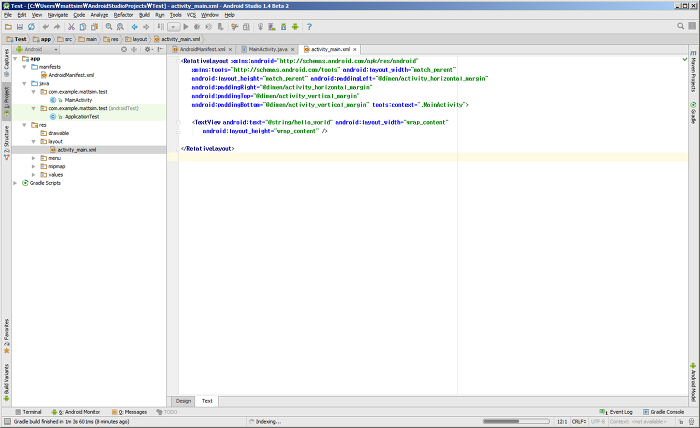
Task: Click the AVD Manager icon
Action: (272, 27)
